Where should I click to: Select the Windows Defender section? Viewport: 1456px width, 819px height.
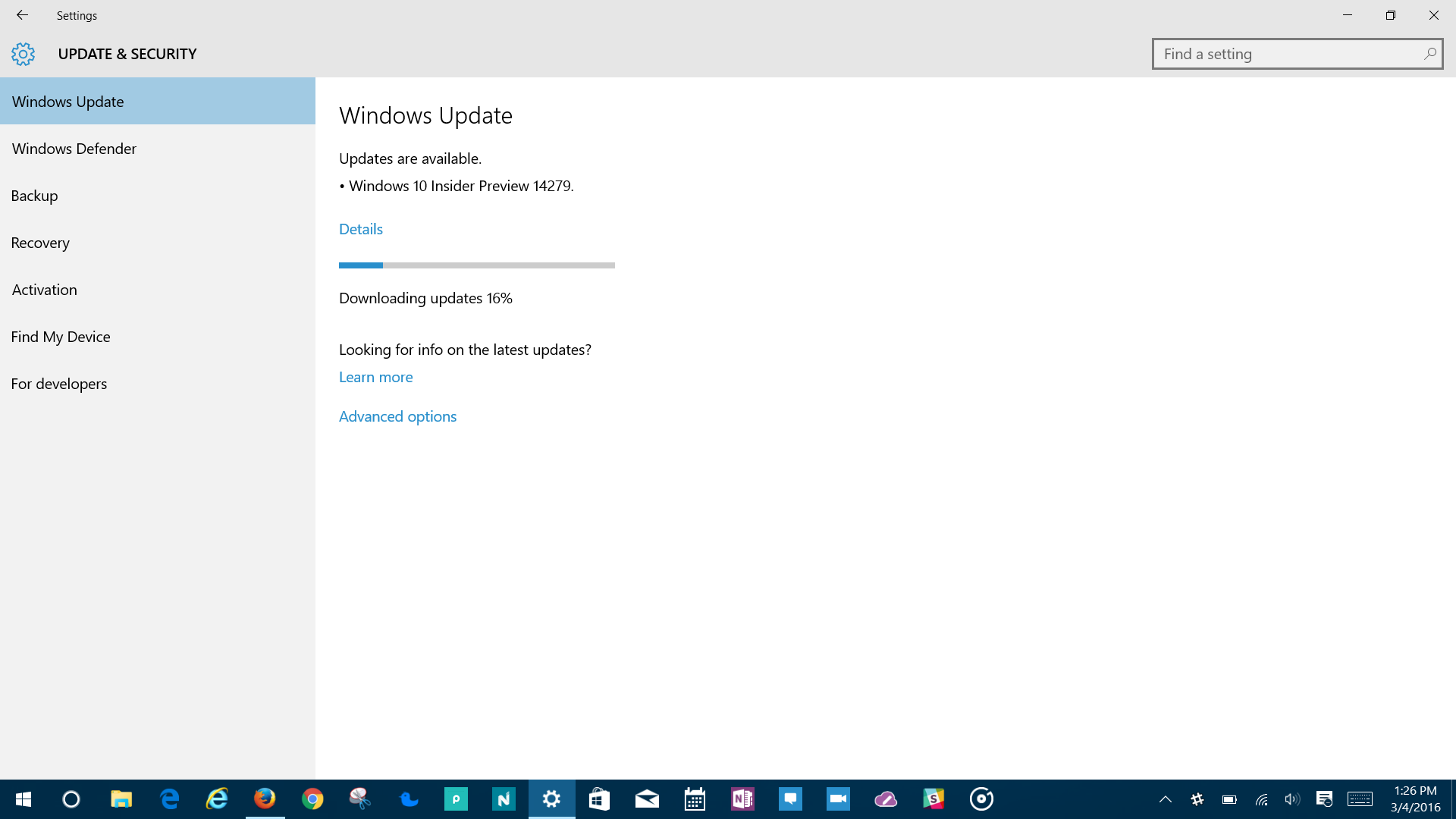click(74, 149)
